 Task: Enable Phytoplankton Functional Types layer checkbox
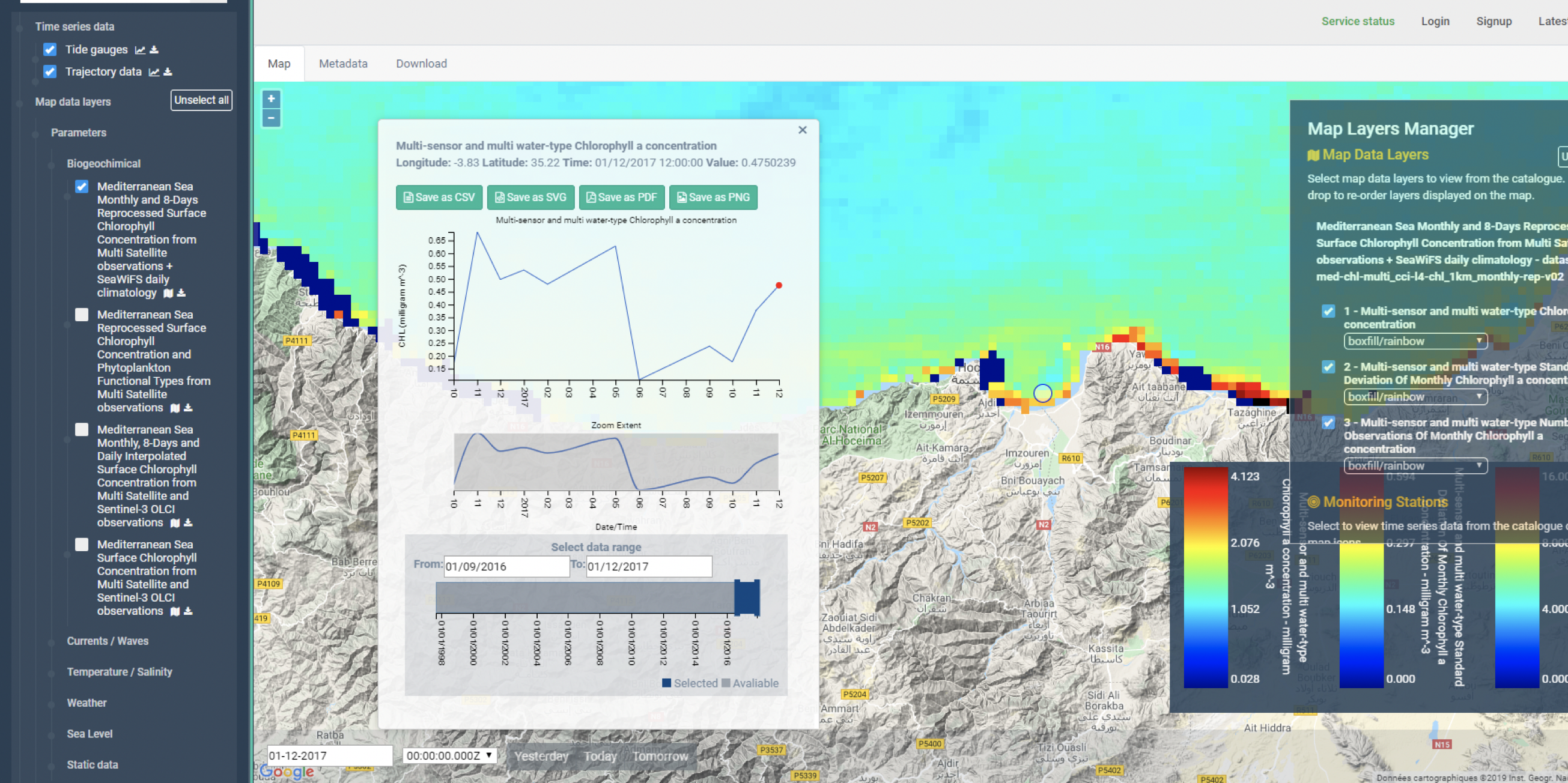pos(82,315)
